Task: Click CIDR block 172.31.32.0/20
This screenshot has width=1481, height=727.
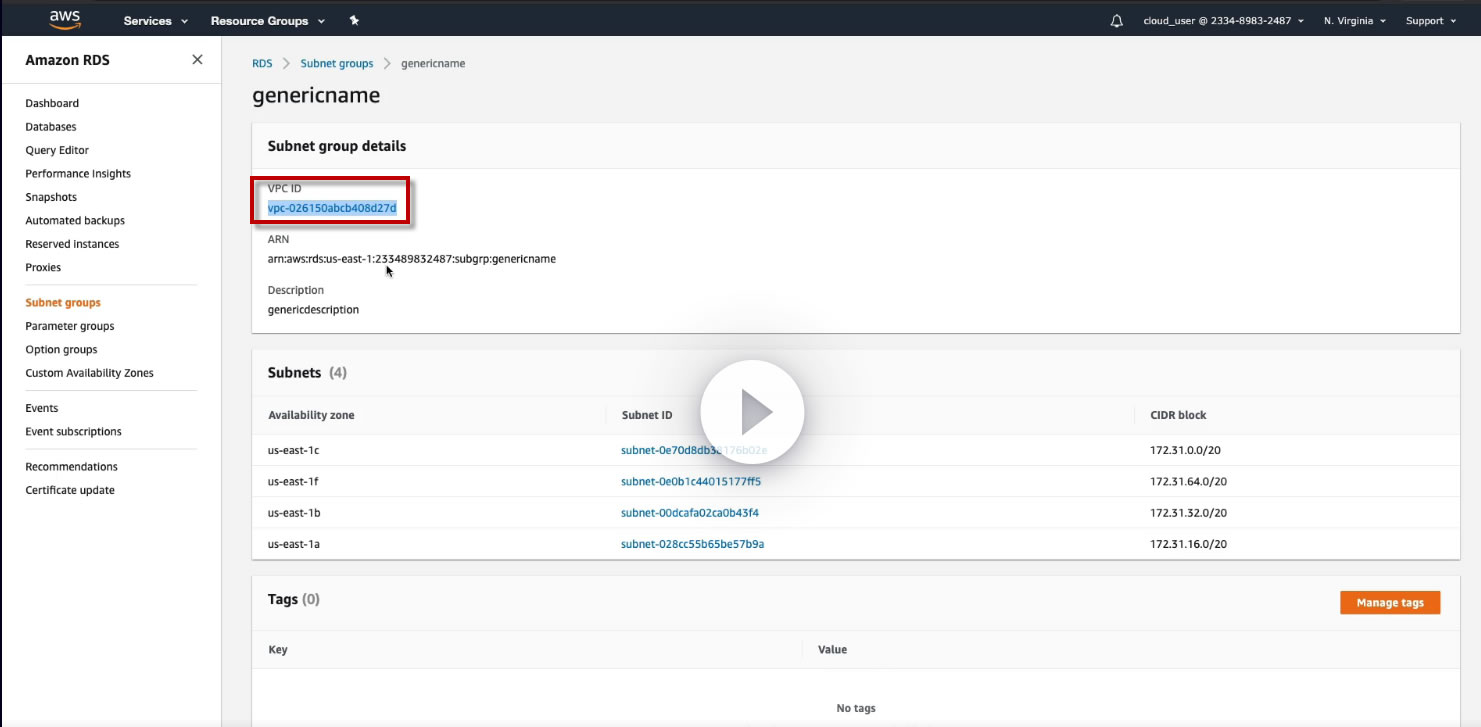Action: click(1188, 513)
